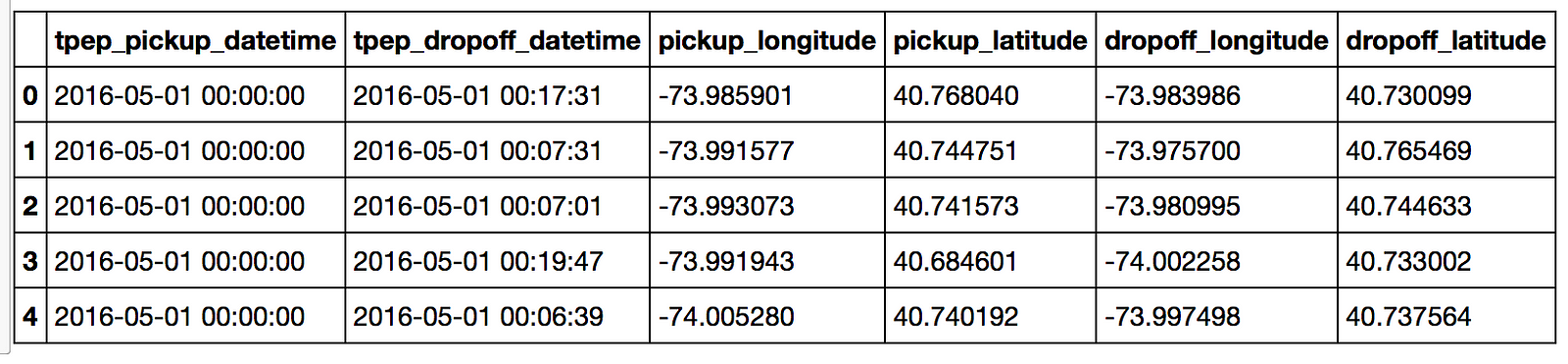Viewport: 1568px width, 364px height.
Task: Click the dropoff_latitude column header
Action: pyautogui.click(x=1445, y=40)
